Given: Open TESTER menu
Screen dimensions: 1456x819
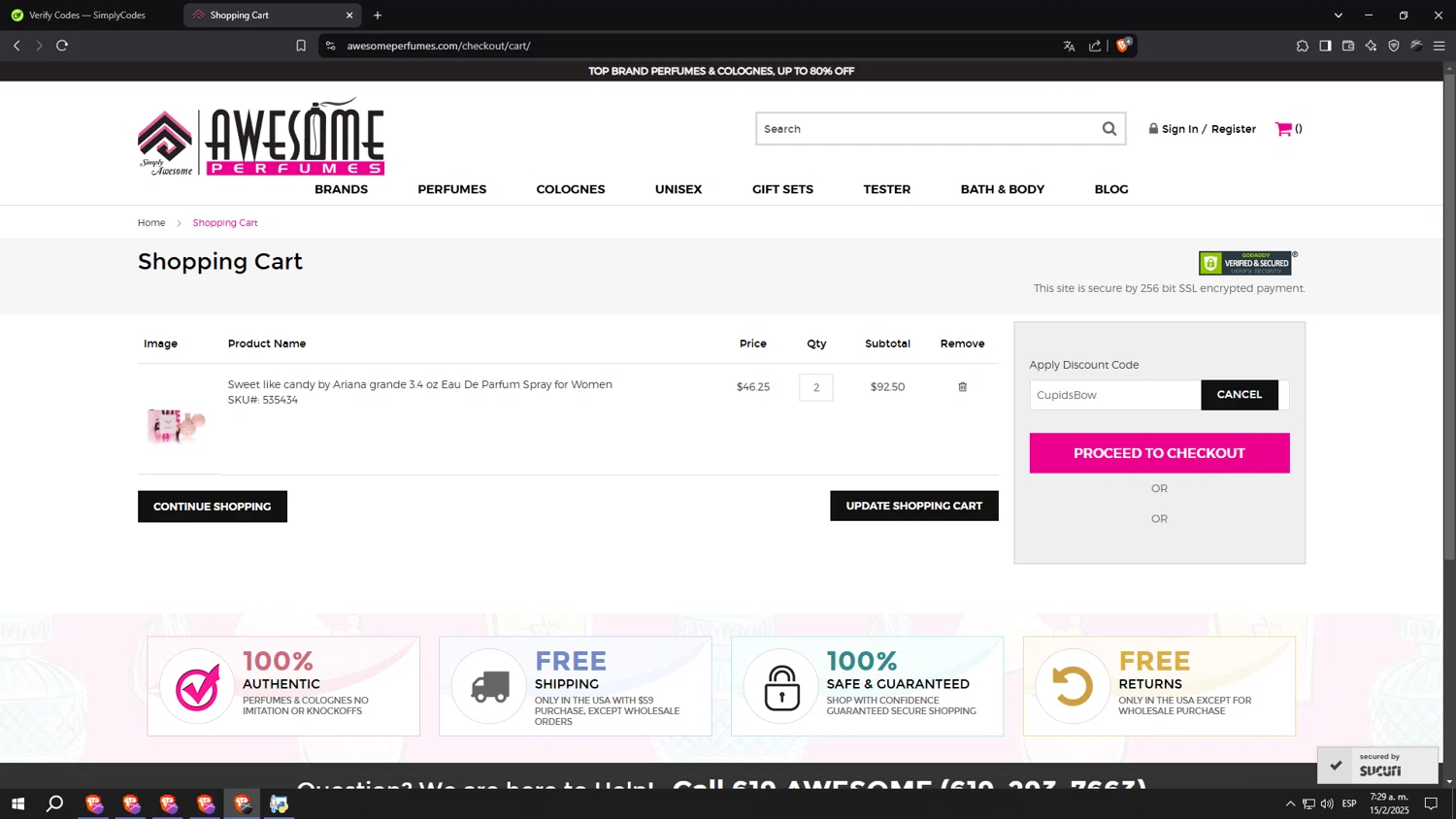Looking at the screenshot, I should coord(887,189).
